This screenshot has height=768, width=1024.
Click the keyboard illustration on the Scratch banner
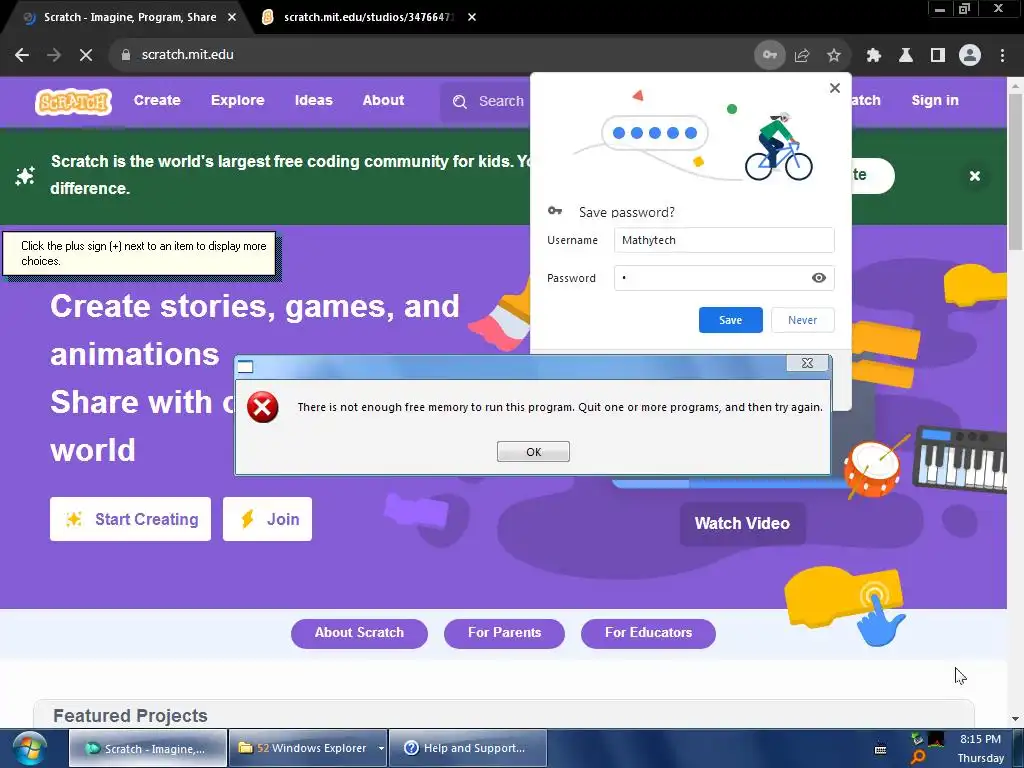click(960, 458)
